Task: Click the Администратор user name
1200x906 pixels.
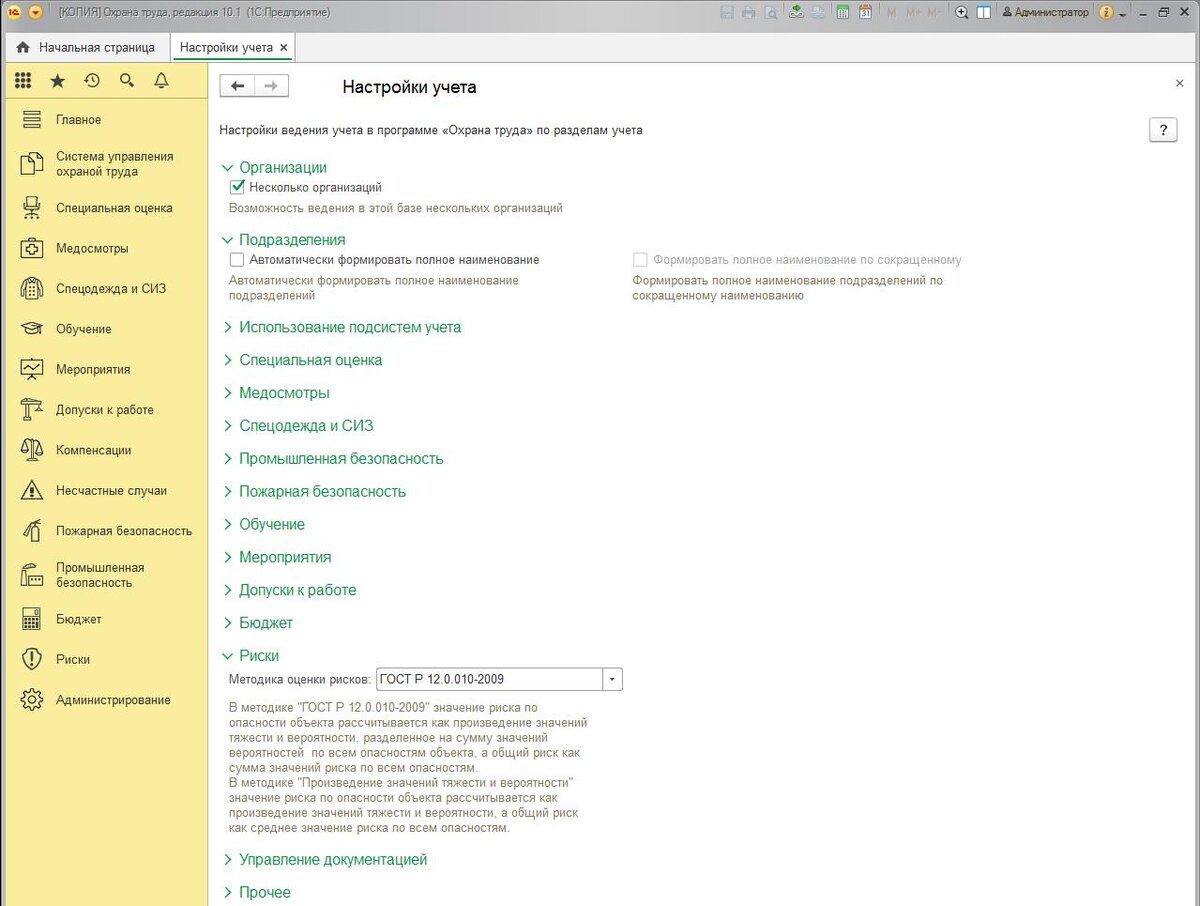Action: [1045, 13]
